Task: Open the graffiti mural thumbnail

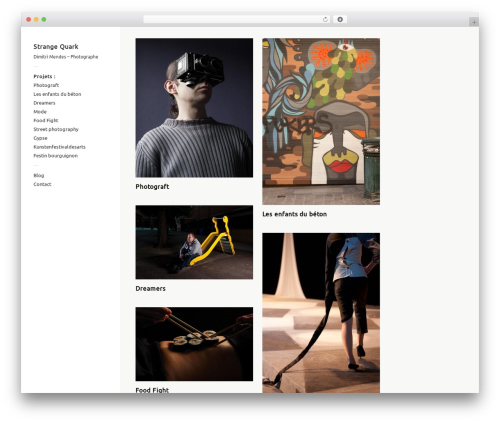Action: pos(321,121)
